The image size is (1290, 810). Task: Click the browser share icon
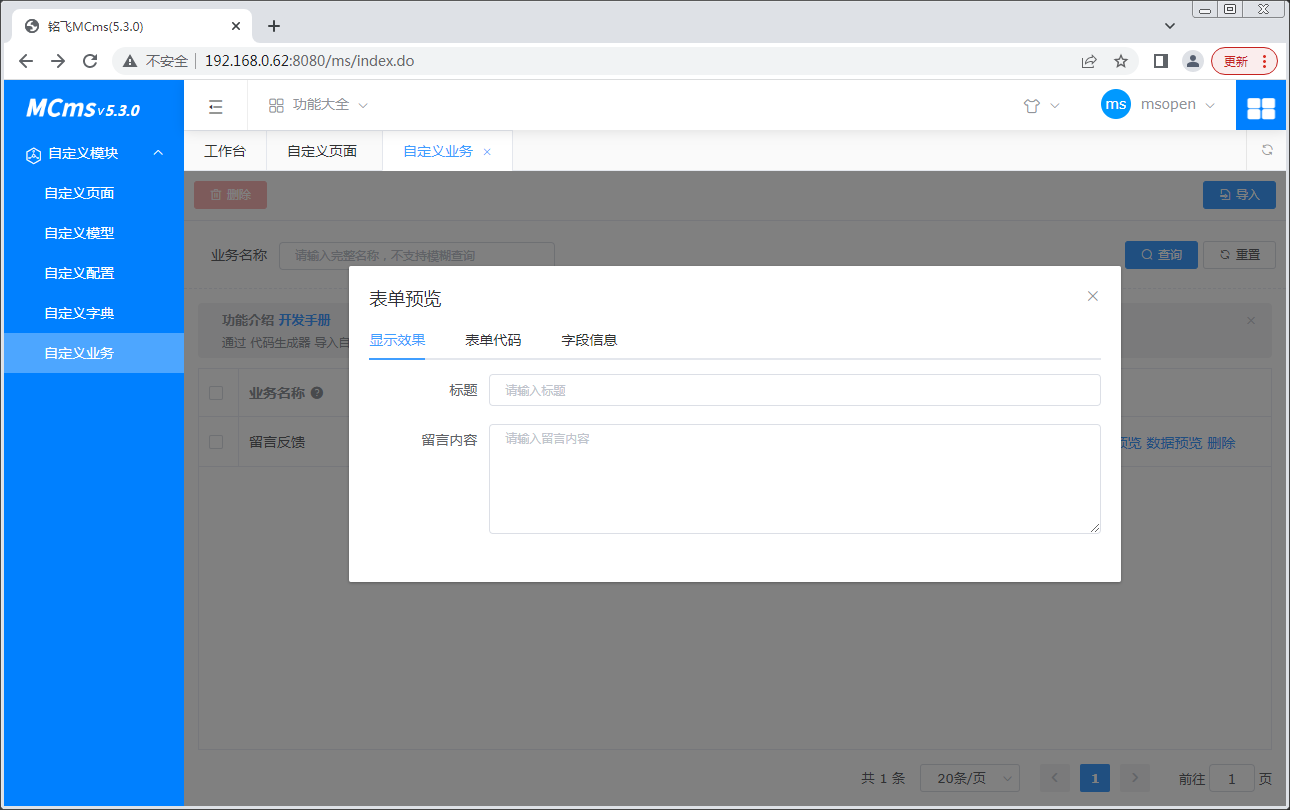coord(1089,61)
